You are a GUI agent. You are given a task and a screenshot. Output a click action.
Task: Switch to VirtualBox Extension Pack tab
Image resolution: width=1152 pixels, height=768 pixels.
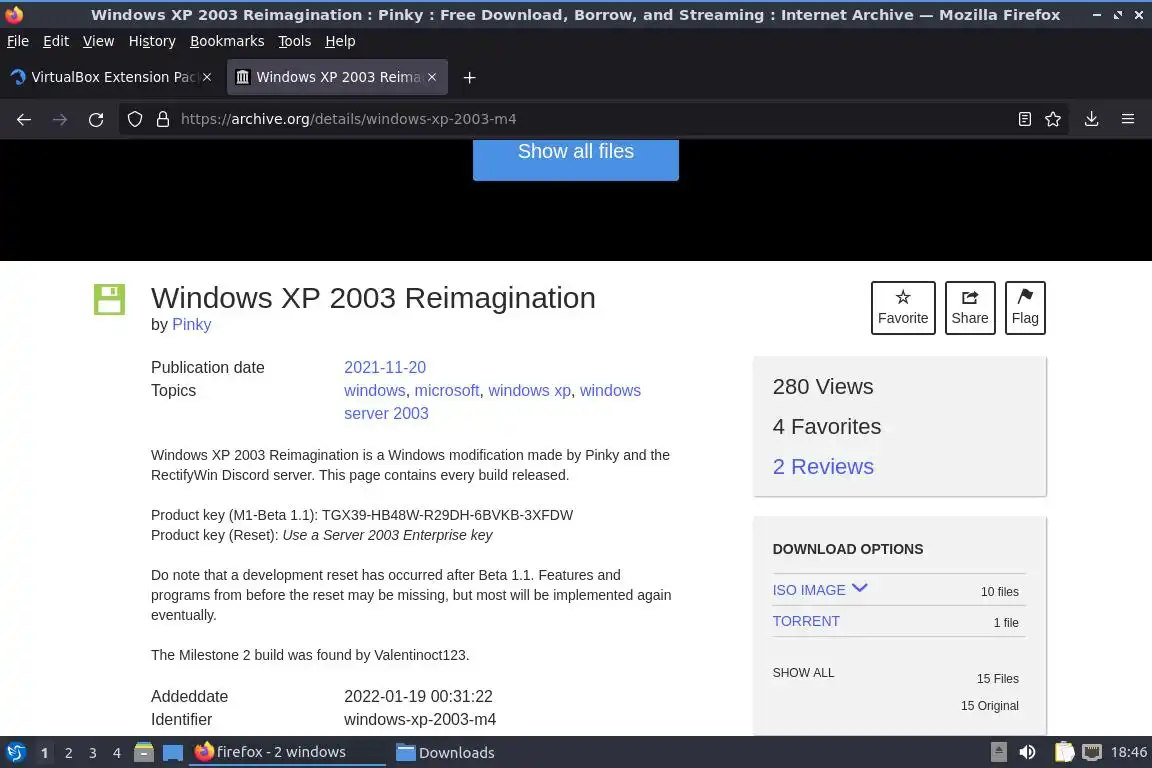click(x=108, y=77)
